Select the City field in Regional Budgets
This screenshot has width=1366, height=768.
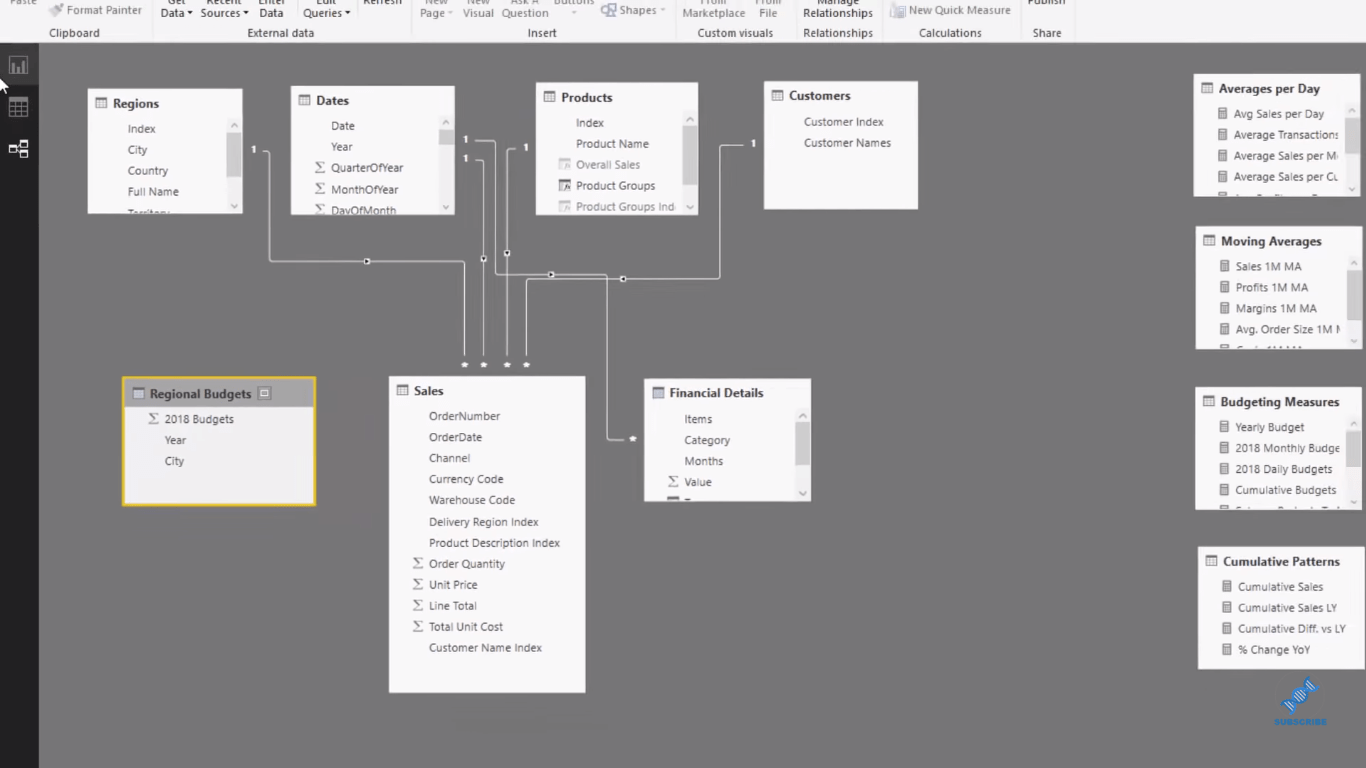[x=175, y=461]
